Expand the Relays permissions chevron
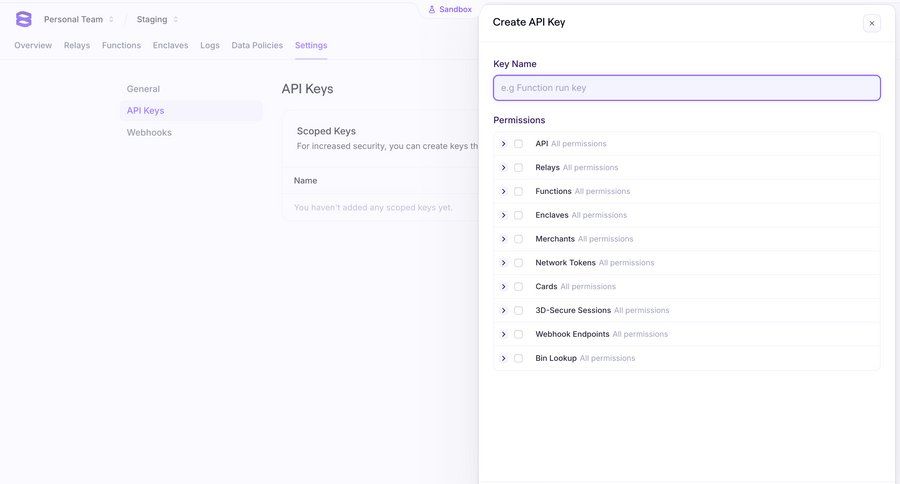This screenshot has height=484, width=900. tap(503, 168)
